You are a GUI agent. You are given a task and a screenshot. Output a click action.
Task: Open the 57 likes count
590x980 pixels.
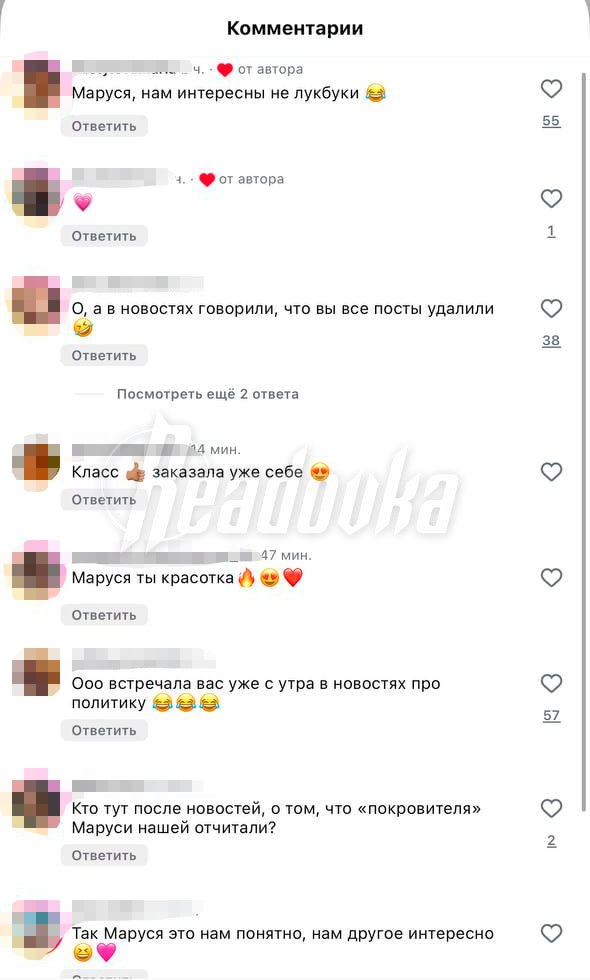pos(551,715)
